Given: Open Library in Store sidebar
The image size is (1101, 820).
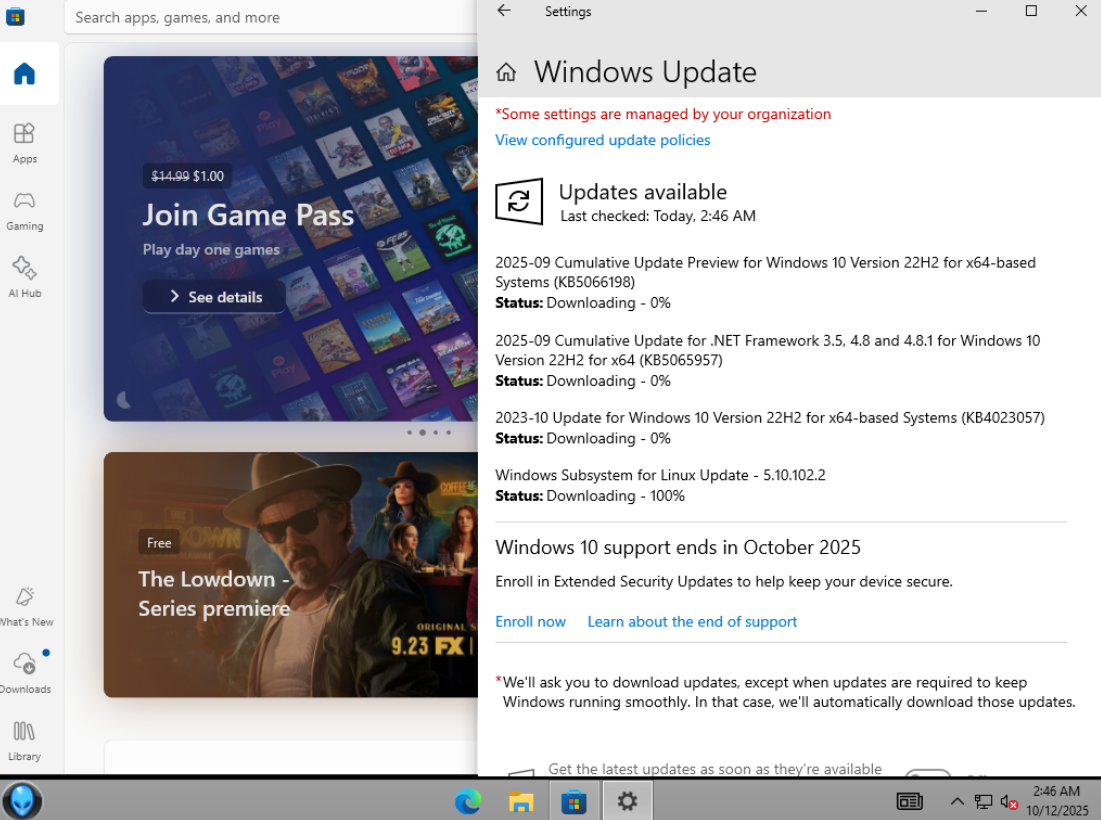Looking at the screenshot, I should [x=25, y=741].
